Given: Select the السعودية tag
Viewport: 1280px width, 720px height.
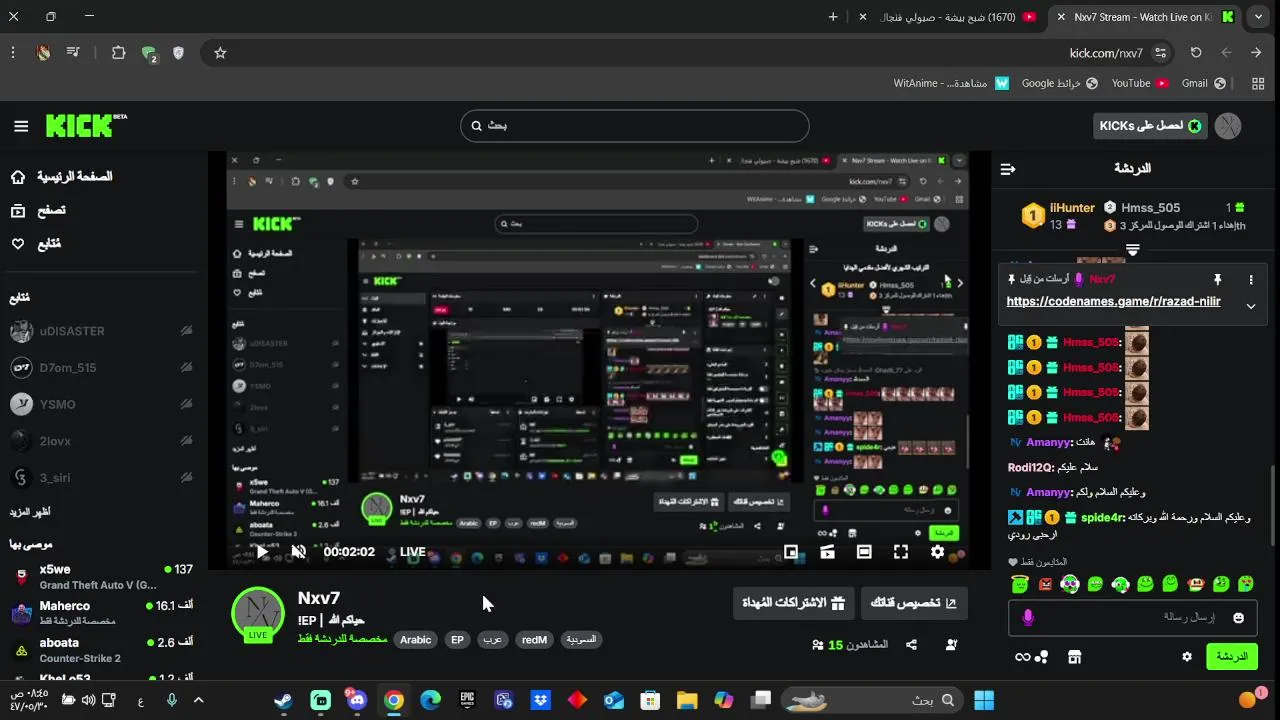Looking at the screenshot, I should 581,640.
